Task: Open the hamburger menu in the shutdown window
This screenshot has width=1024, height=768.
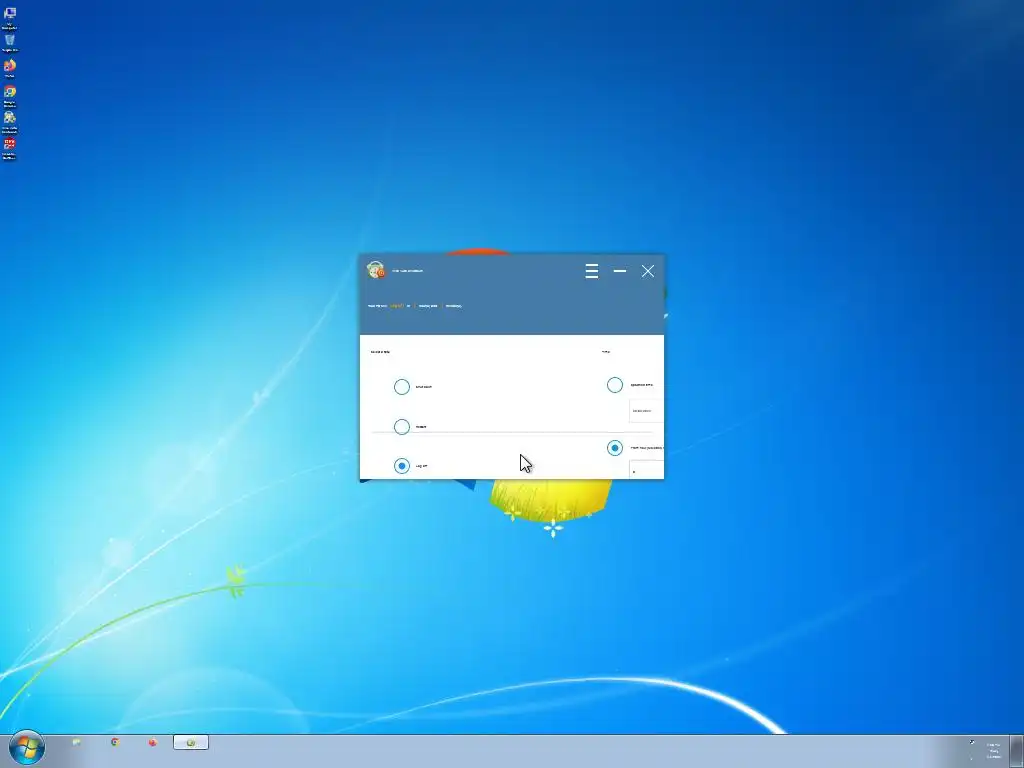Action: [x=592, y=271]
